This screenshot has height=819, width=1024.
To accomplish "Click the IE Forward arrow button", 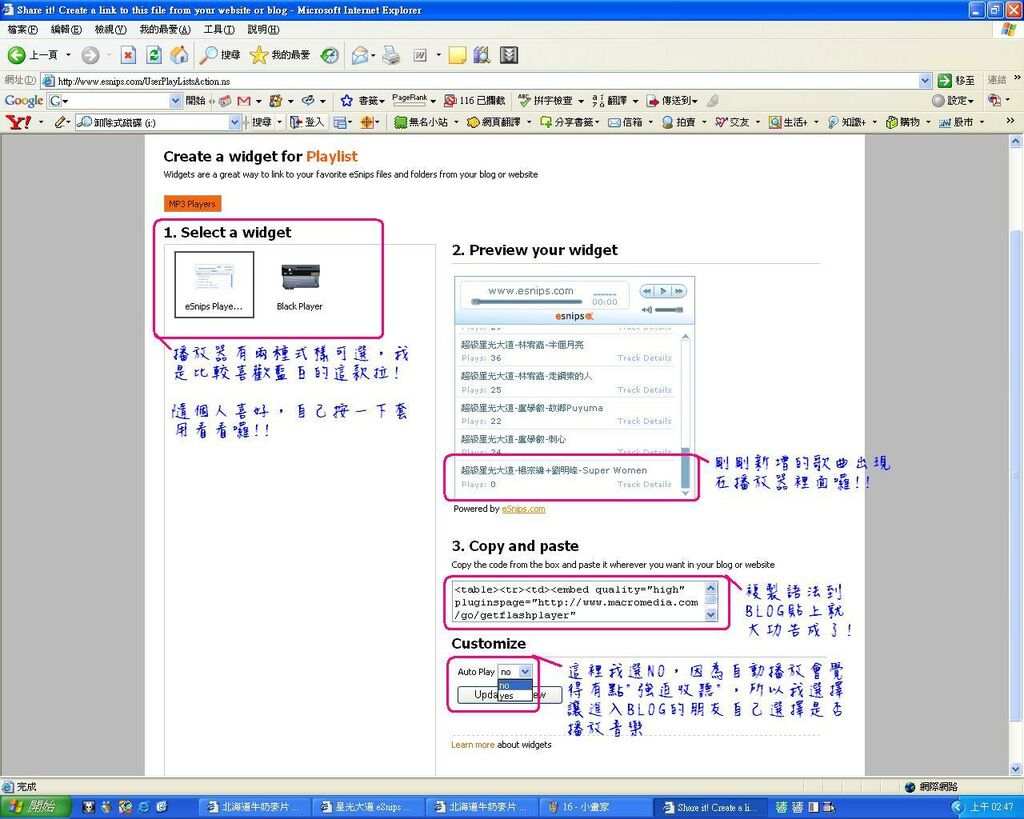I will click(90, 56).
